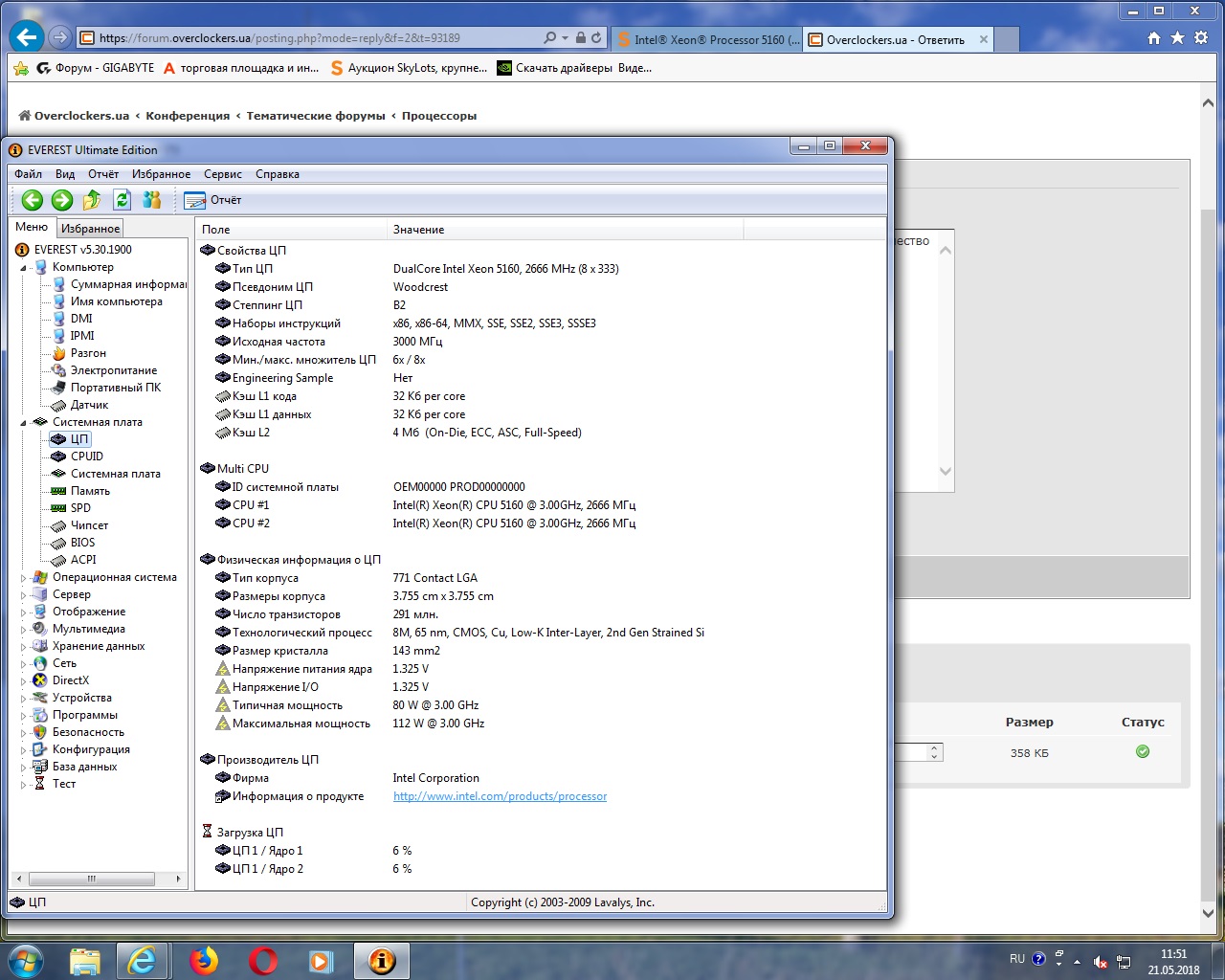
Task: Click the Up level folder arrow icon
Action: [x=92, y=200]
